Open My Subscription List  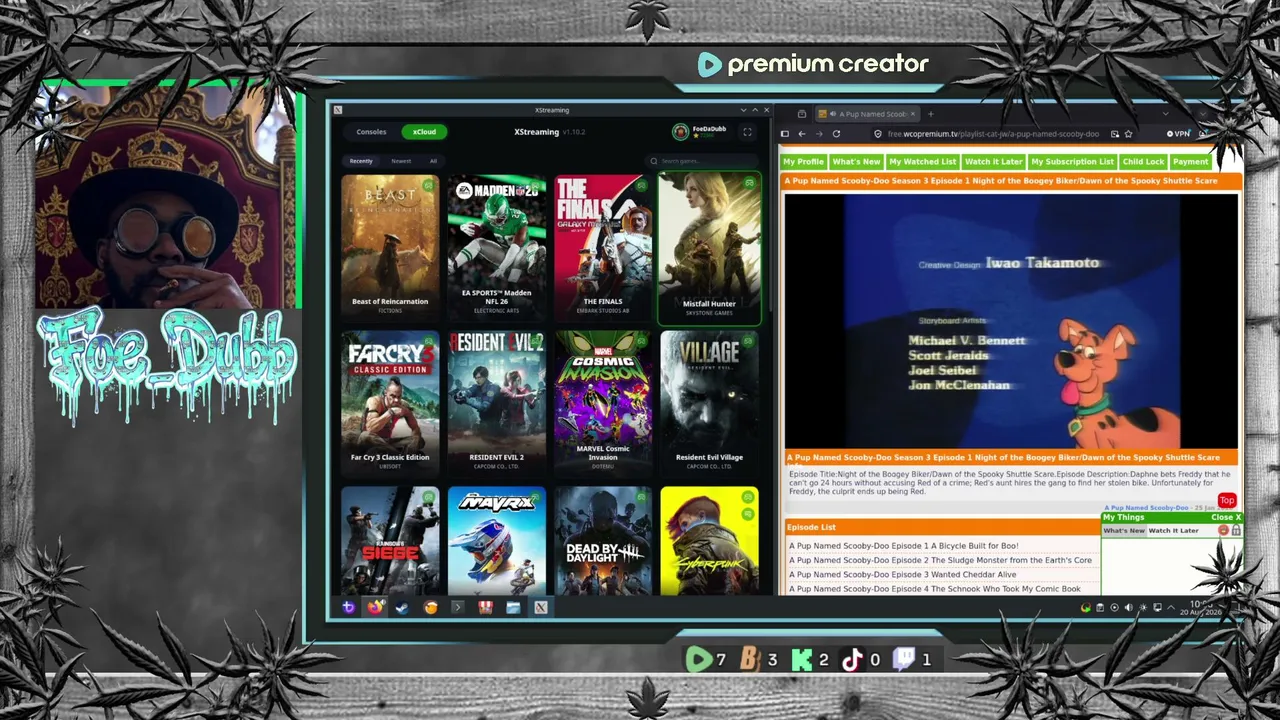click(x=1072, y=162)
